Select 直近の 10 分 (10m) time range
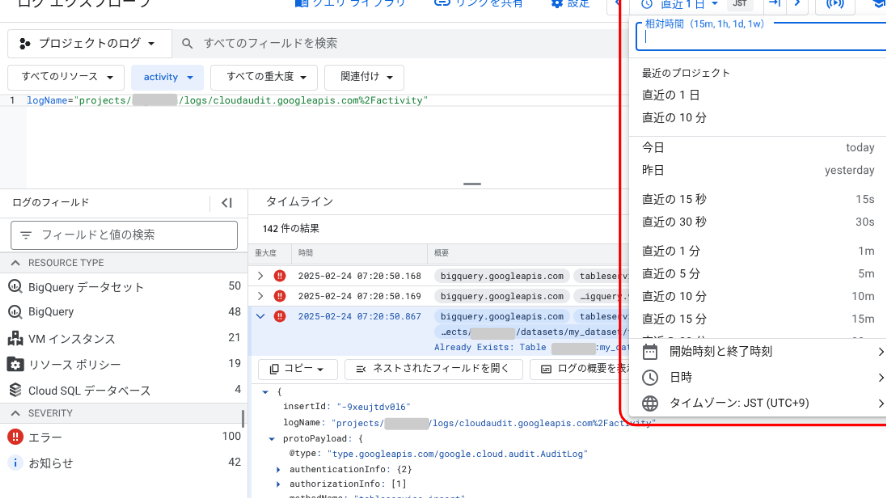Viewport: 886px width, 498px height. pyautogui.click(x=757, y=296)
